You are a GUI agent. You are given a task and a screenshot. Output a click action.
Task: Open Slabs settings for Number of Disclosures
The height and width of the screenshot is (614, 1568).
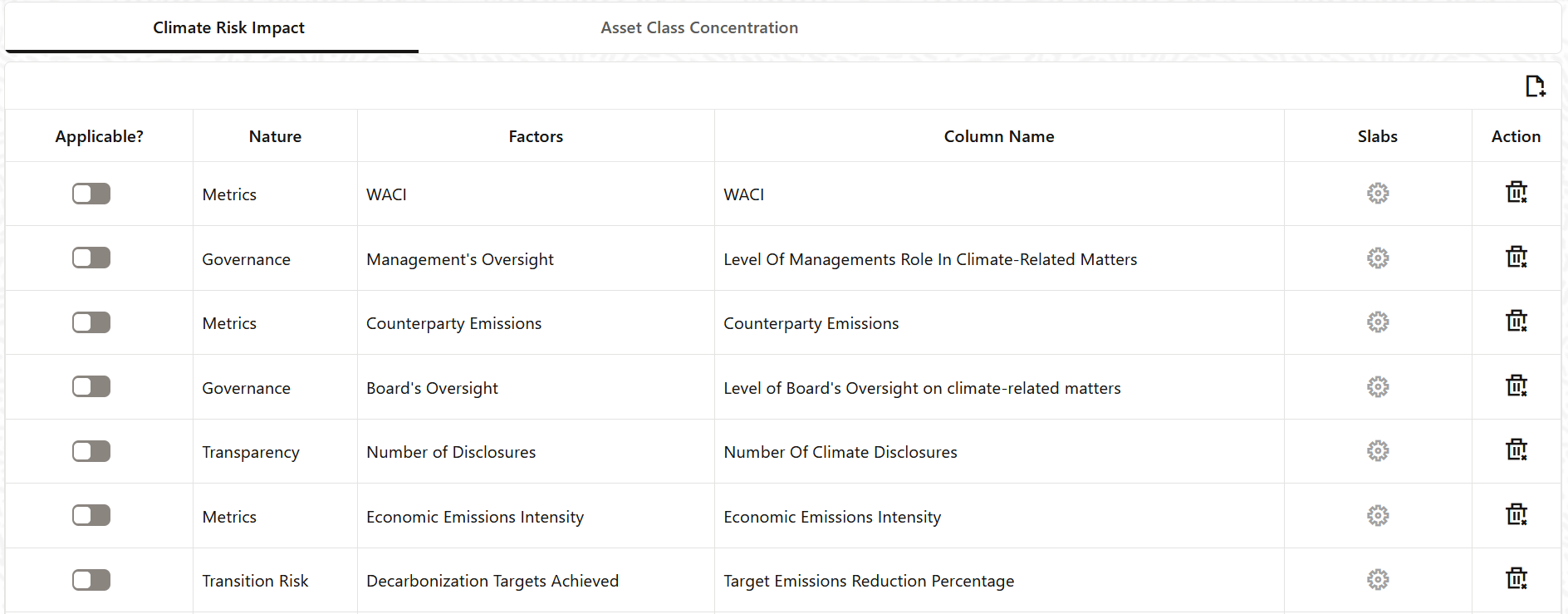coord(1377,451)
